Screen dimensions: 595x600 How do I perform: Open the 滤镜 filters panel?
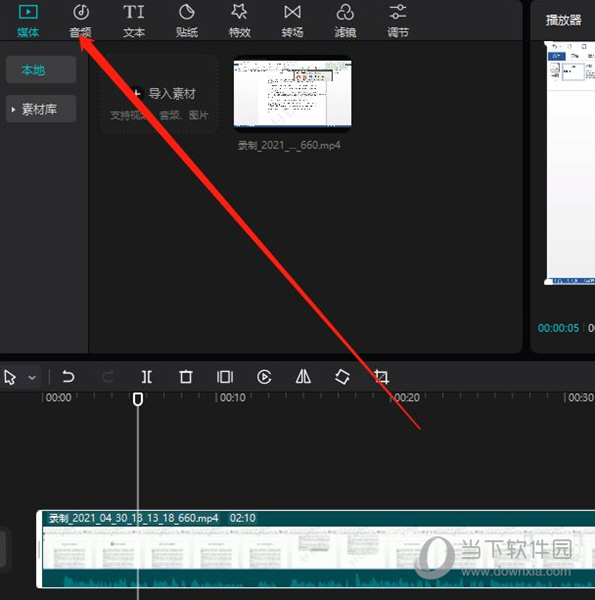345,21
